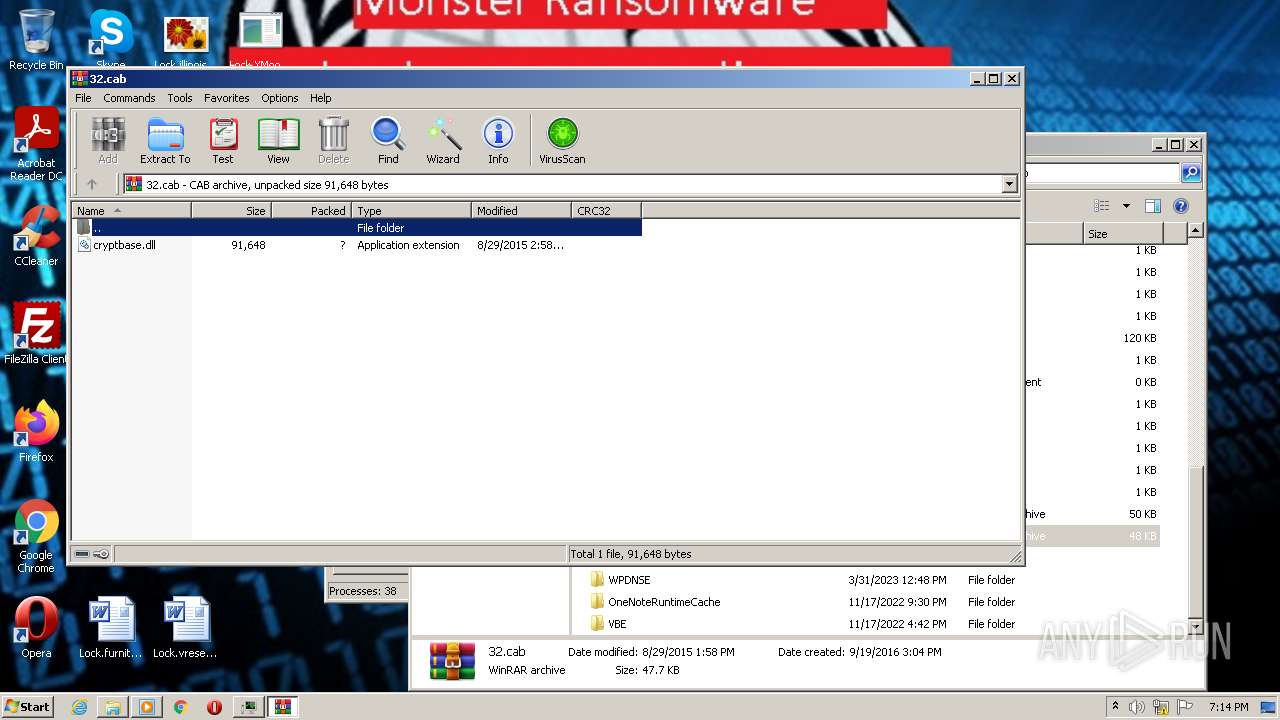Click the drive/key icon in status bar

pyautogui.click(x=92, y=554)
